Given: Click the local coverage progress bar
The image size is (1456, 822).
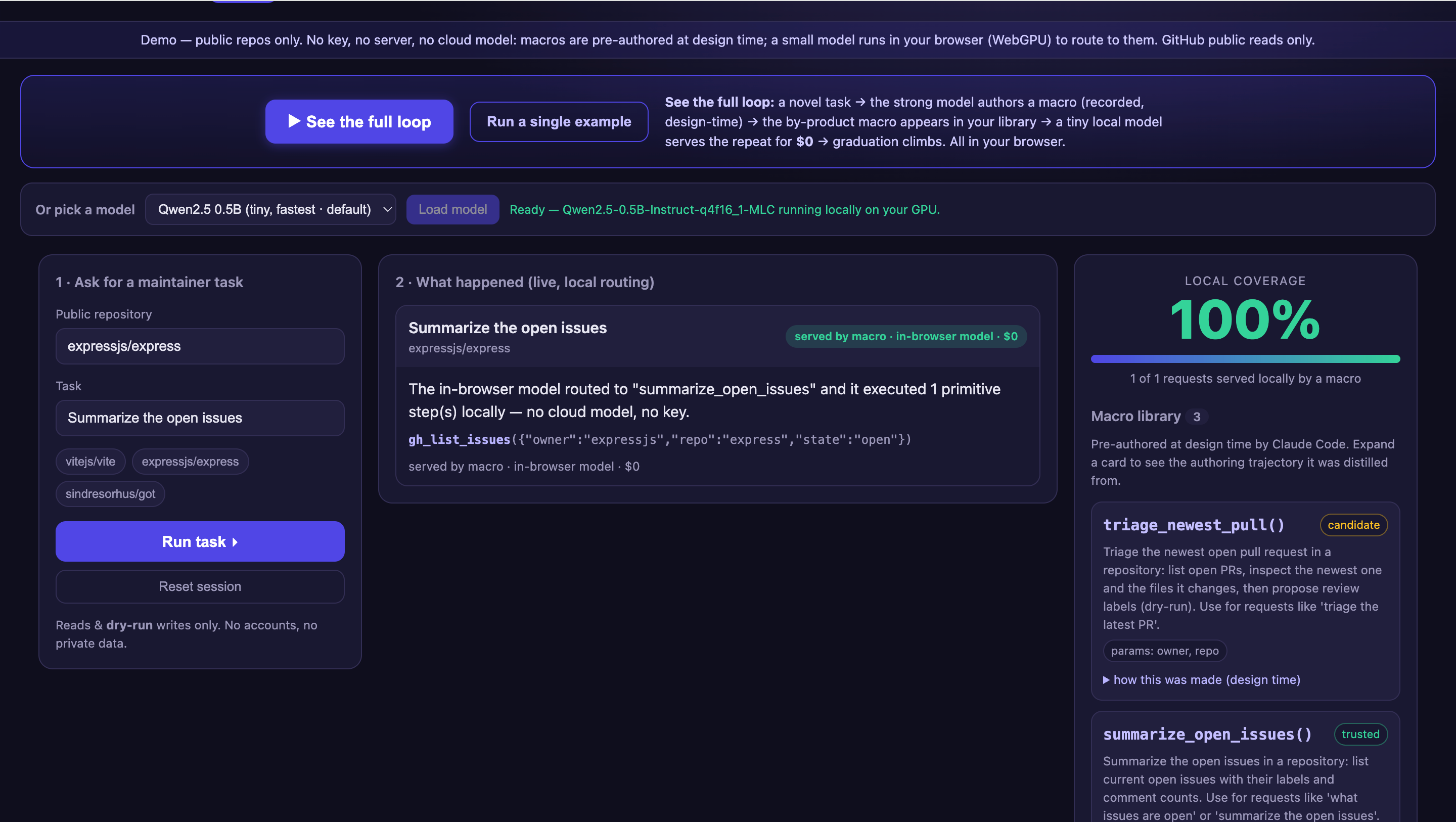Looking at the screenshot, I should (1245, 358).
